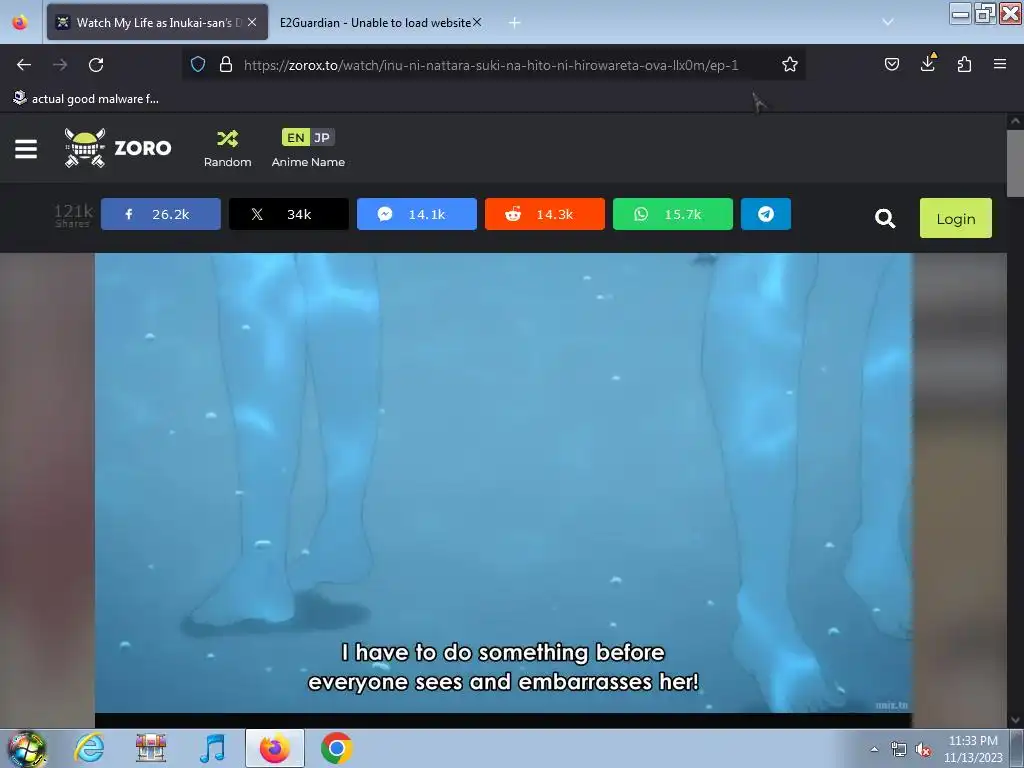
Task: Click the Login button
Action: 955,218
